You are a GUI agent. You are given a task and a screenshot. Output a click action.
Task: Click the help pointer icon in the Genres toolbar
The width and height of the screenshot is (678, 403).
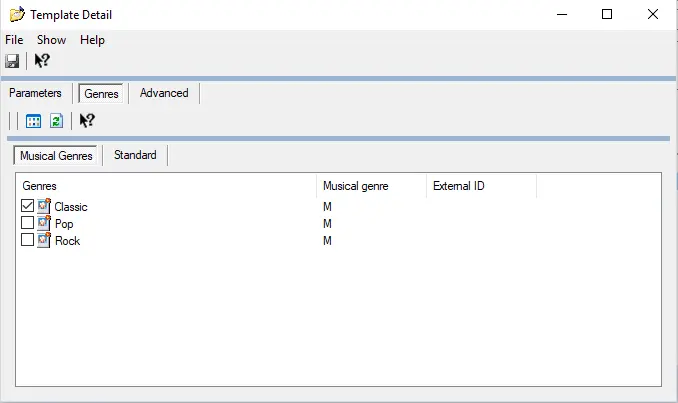click(87, 121)
